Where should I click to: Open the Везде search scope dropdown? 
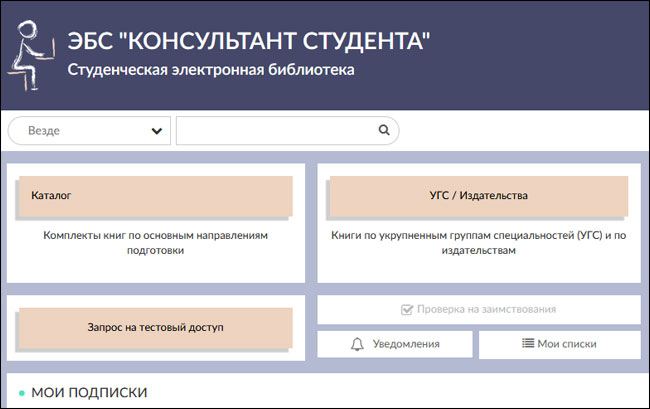coord(89,131)
